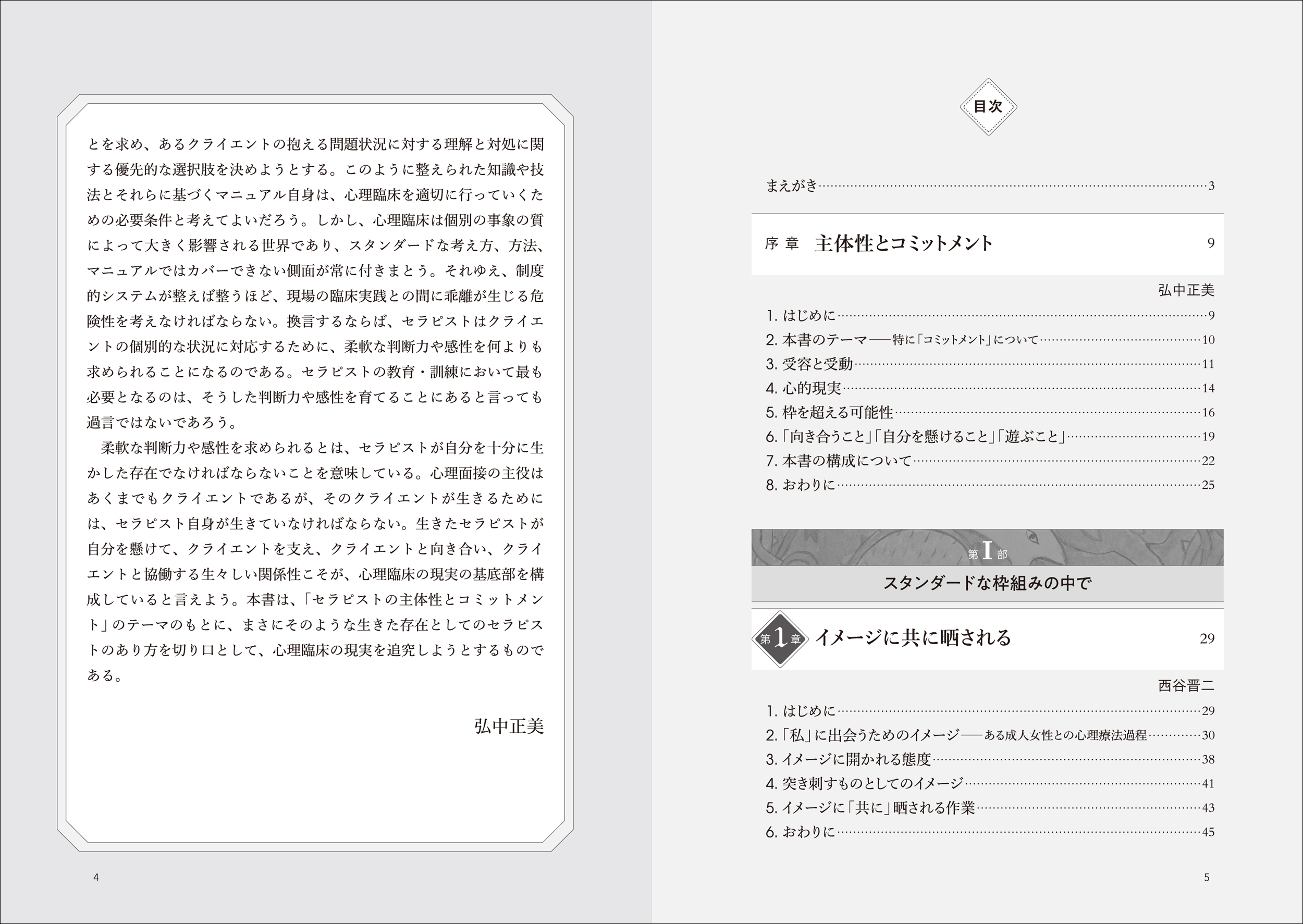Click the 第1章 diamond chapter badge
The image size is (1303, 924).
(780, 639)
